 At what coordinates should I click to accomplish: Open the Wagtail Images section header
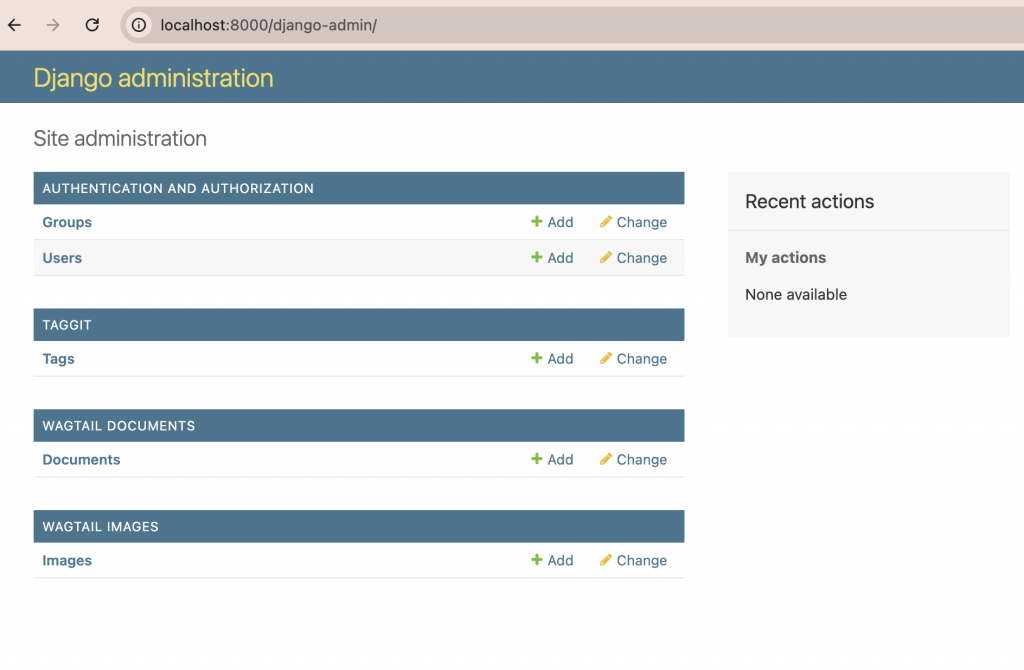(101, 527)
